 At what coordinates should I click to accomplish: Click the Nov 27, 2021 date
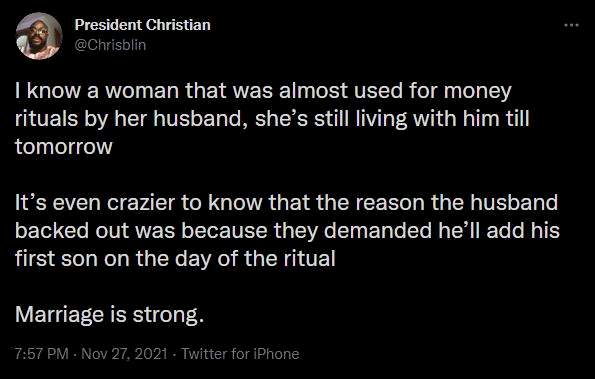pos(124,354)
